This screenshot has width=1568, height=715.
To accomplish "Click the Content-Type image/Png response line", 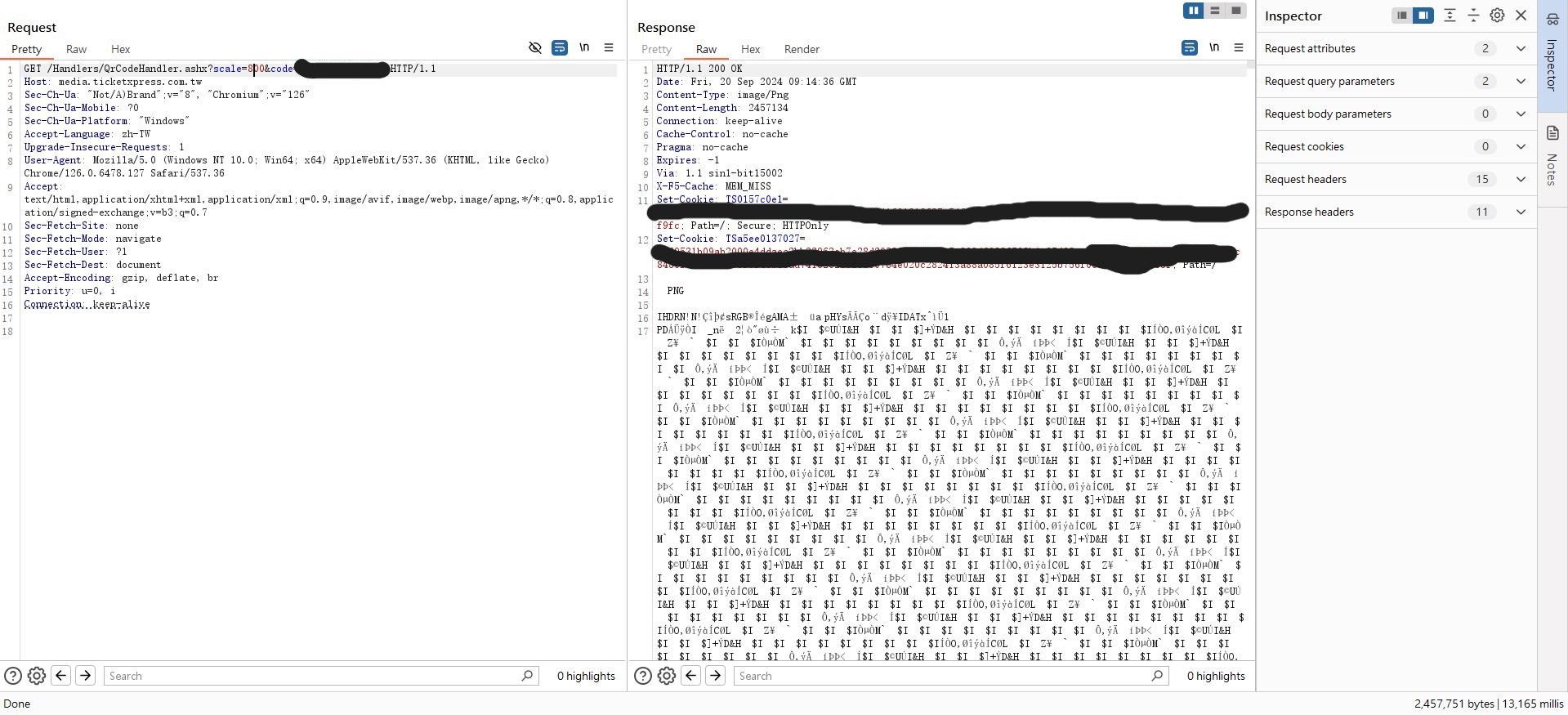I will 722,95.
